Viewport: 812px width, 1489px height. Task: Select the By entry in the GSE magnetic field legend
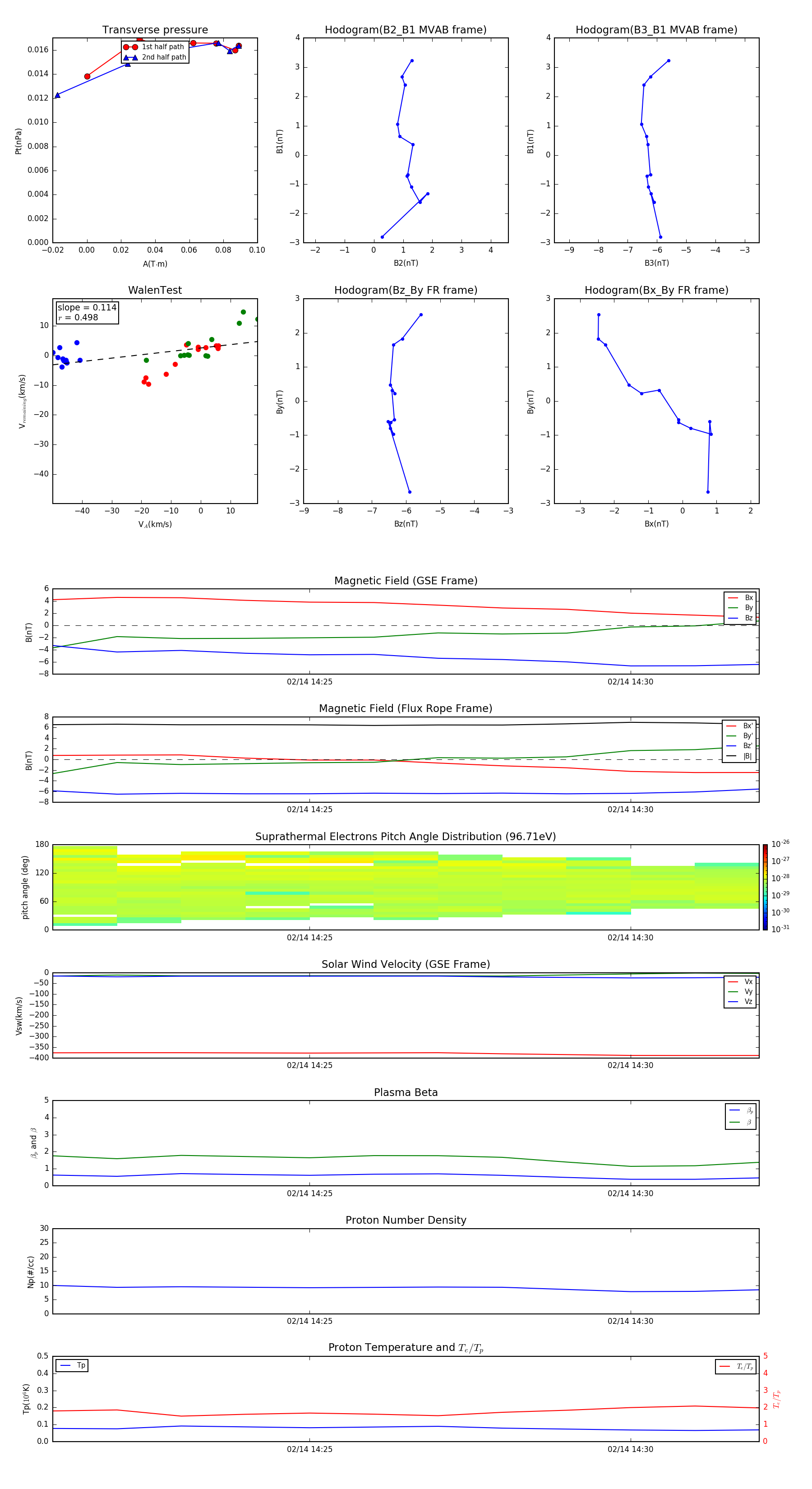tap(740, 607)
